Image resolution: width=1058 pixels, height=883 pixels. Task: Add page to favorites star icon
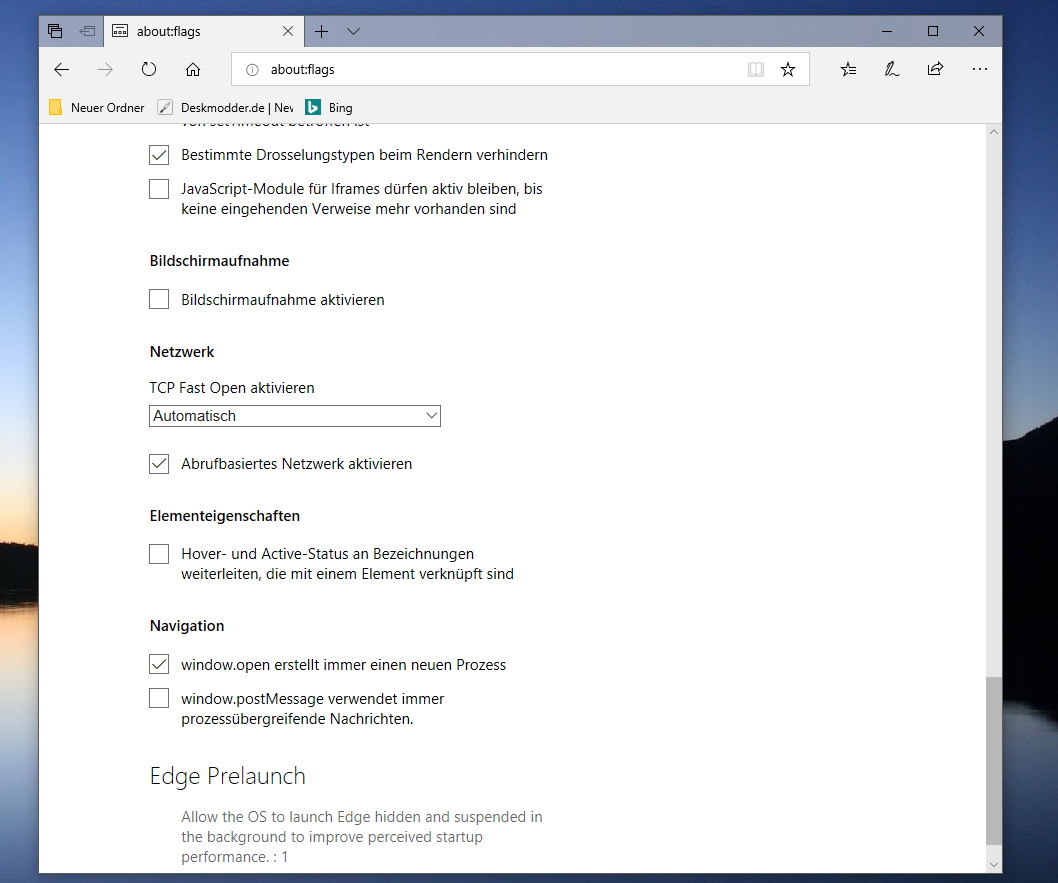click(x=787, y=69)
